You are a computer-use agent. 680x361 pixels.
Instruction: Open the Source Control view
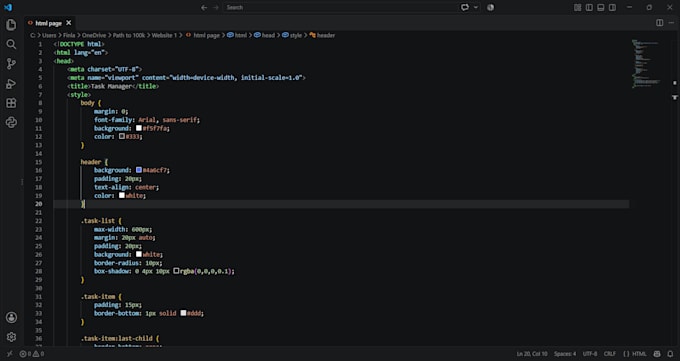(11, 64)
